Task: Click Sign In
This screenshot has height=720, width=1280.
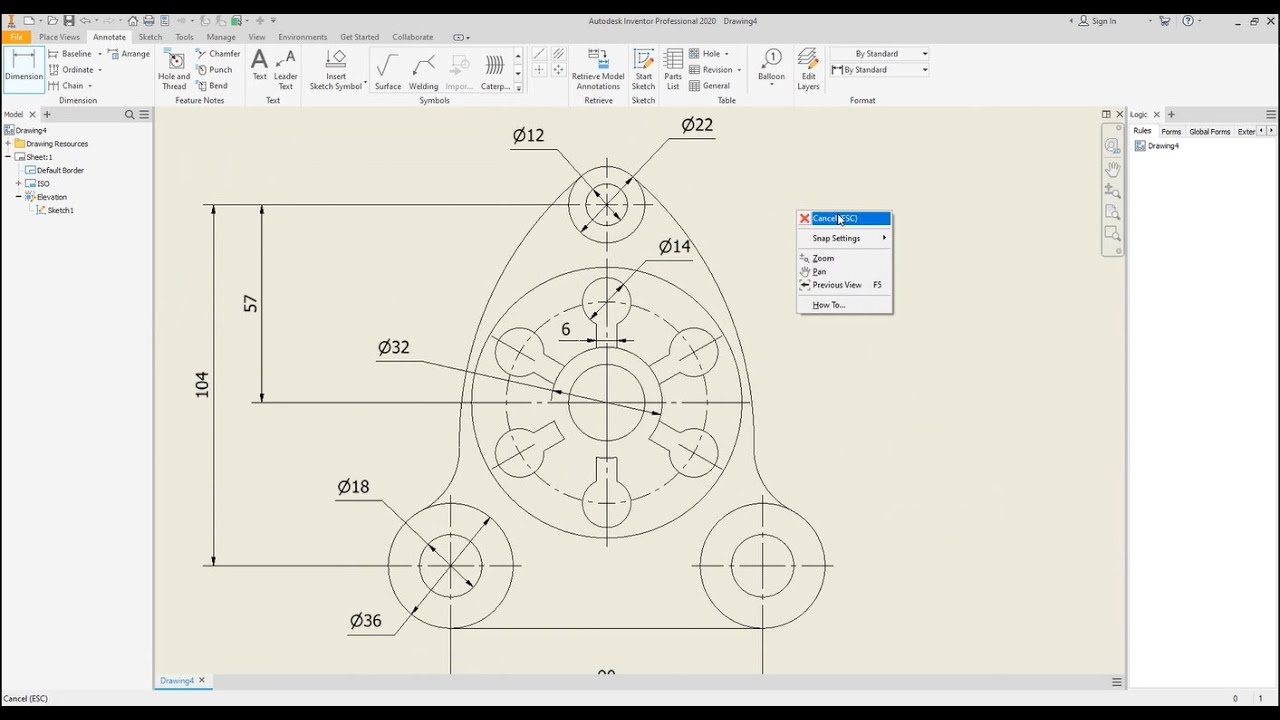Action: click(1097, 21)
